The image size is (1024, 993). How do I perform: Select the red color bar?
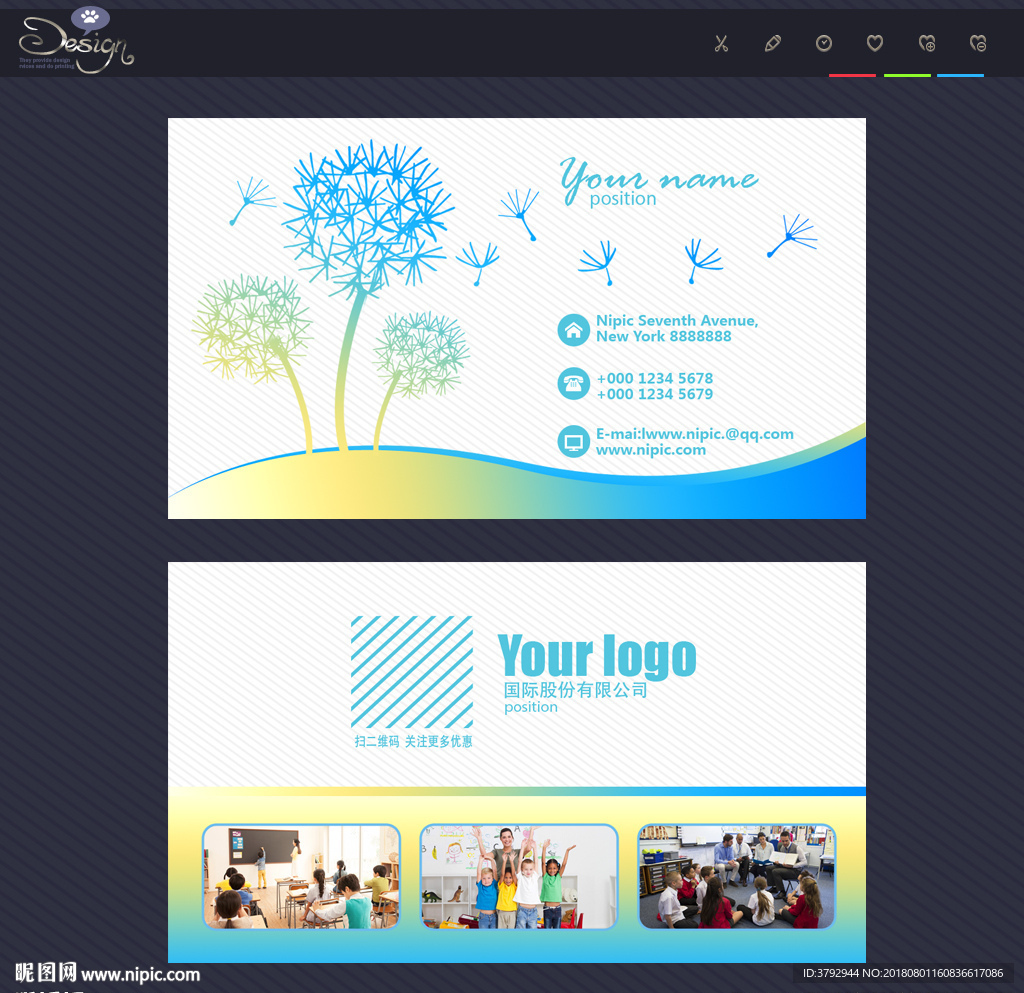(x=852, y=75)
